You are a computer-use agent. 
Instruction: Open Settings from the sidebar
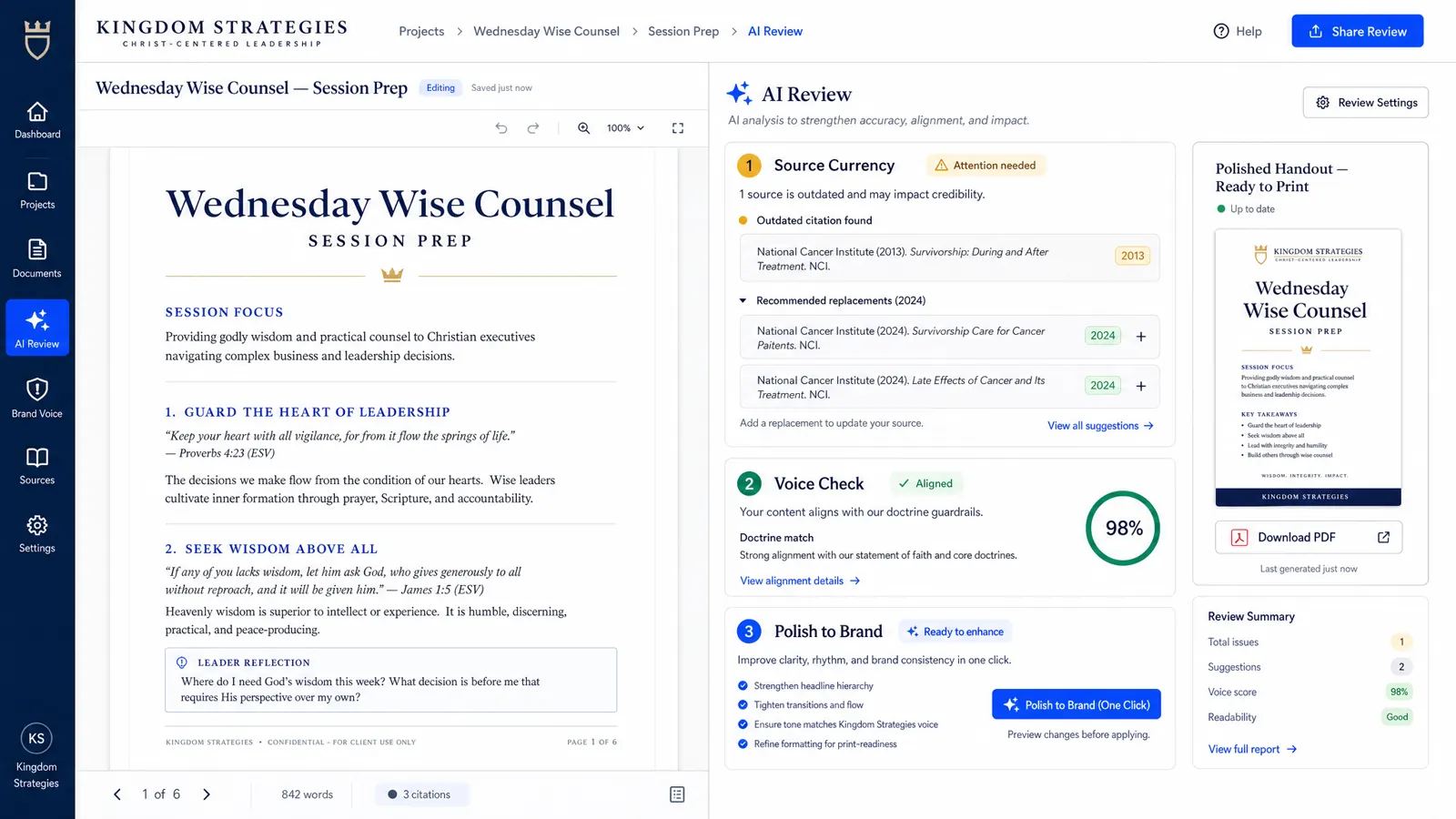click(37, 534)
